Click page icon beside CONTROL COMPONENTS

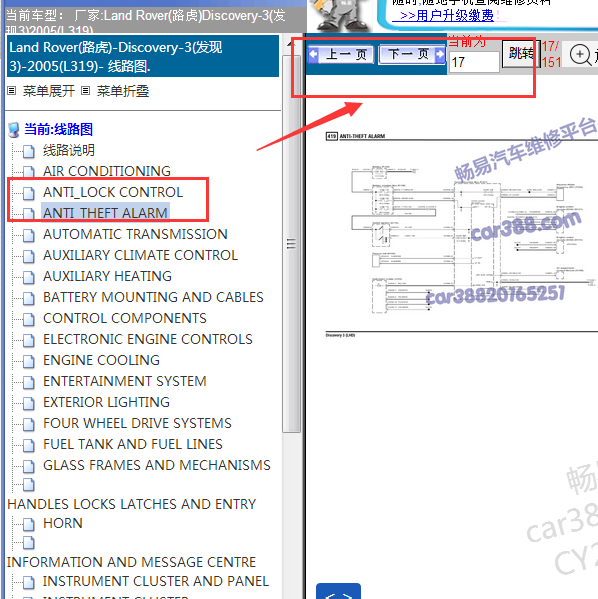(x=29, y=319)
